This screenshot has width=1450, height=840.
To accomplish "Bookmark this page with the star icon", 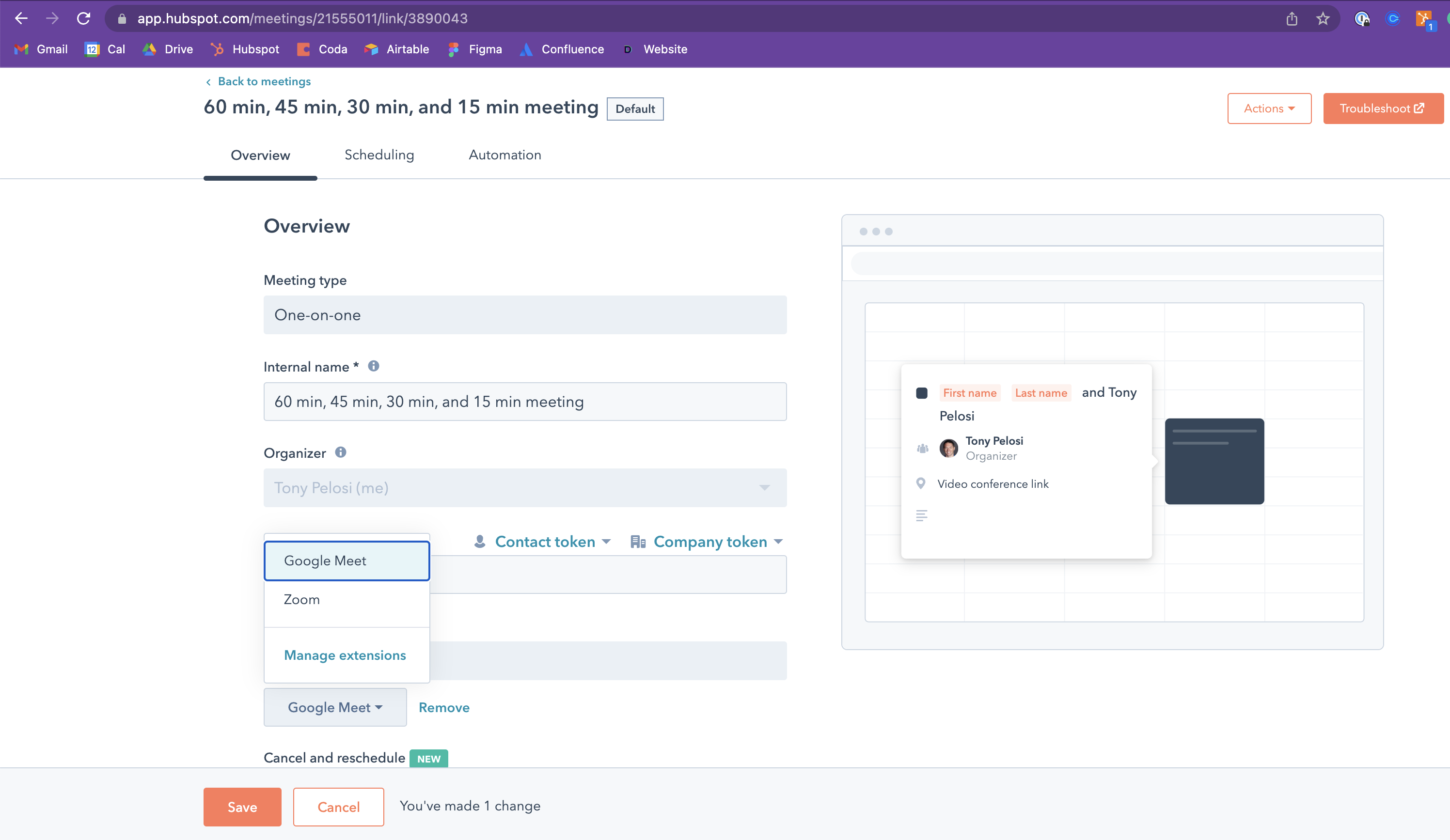I will coord(1323,18).
